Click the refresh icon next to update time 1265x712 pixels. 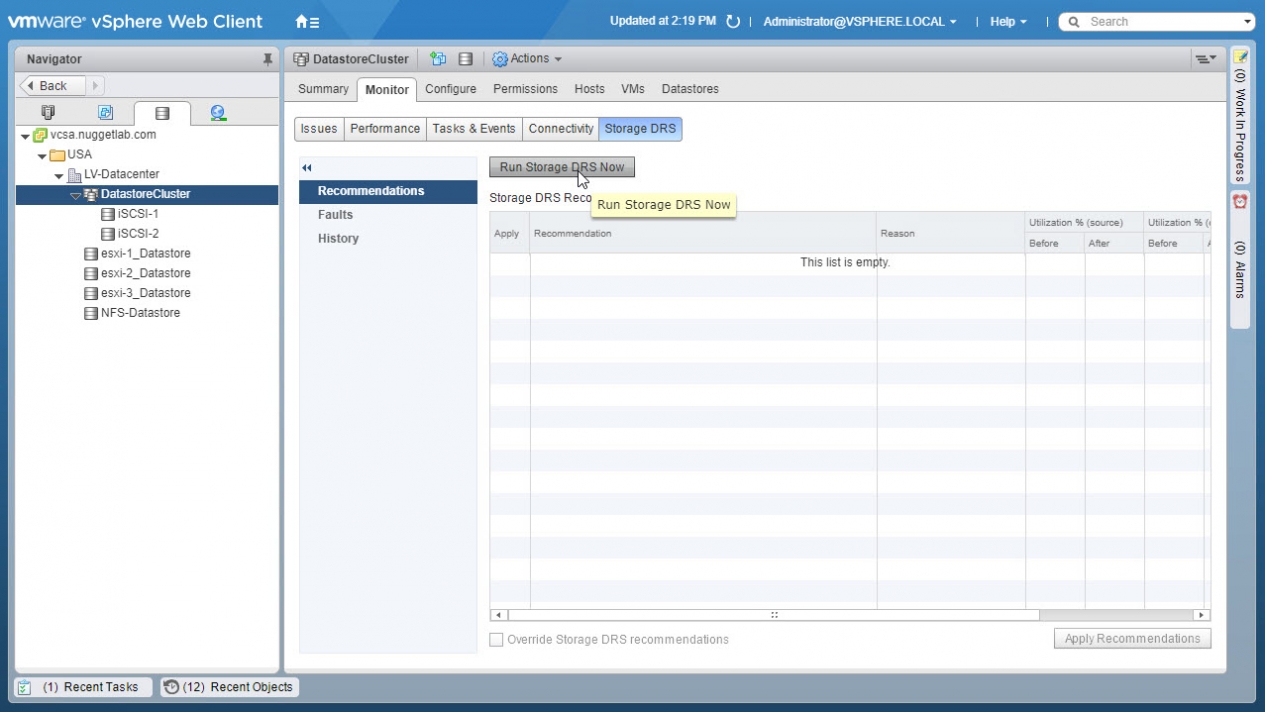pyautogui.click(x=733, y=22)
